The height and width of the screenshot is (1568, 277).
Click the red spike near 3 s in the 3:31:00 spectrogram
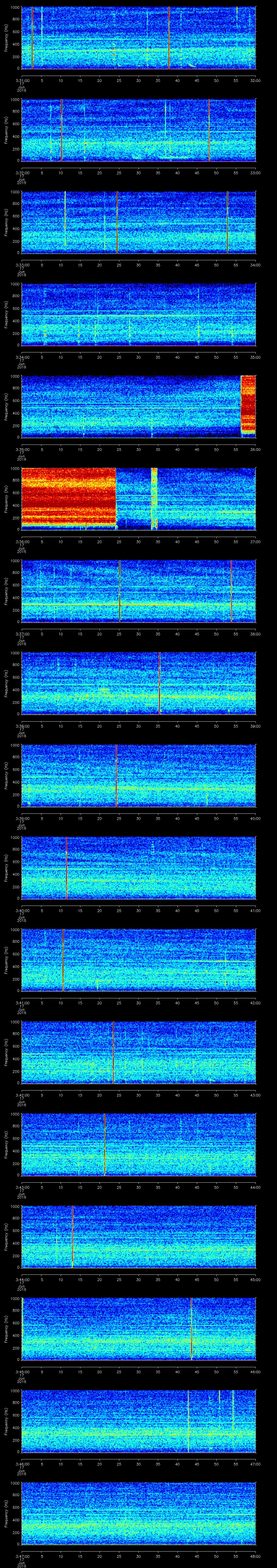32,38
